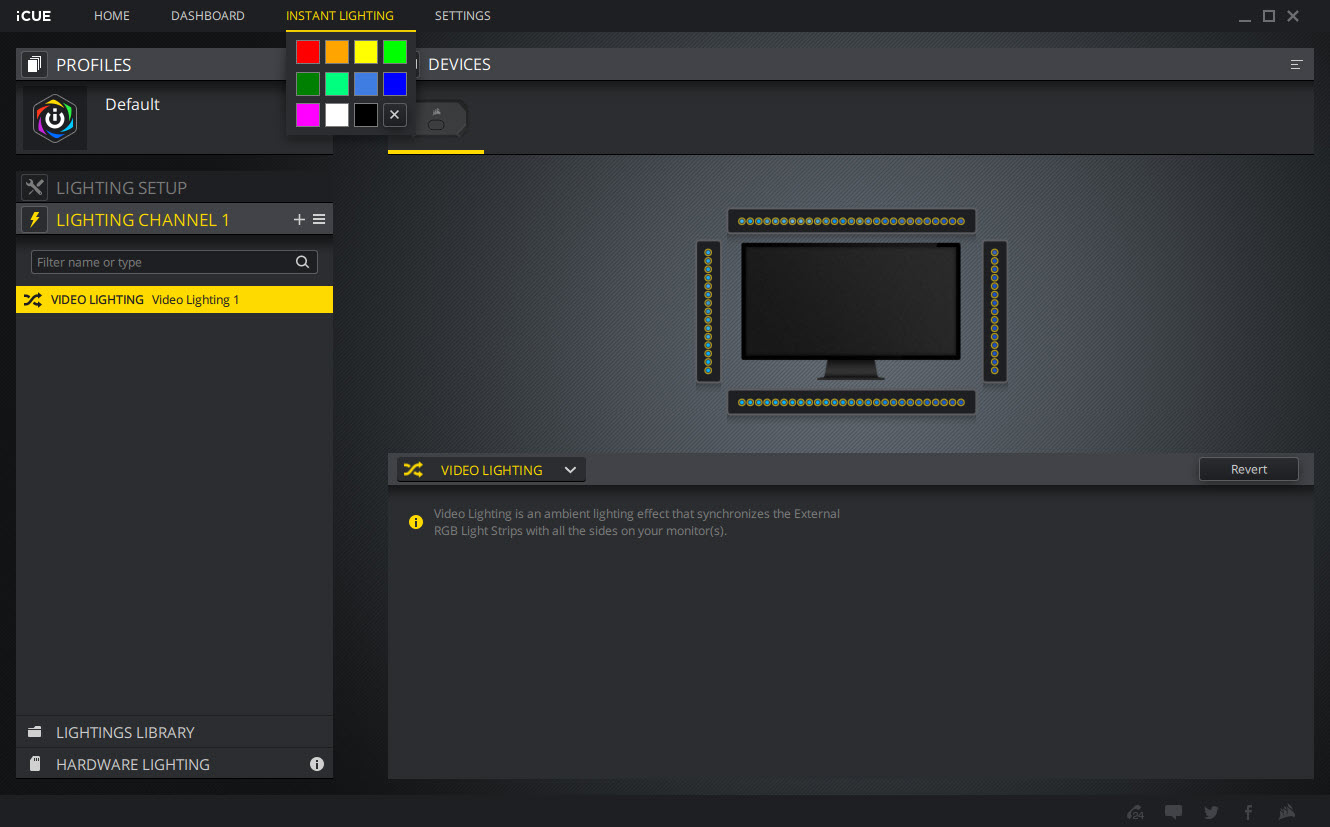Click the Revert button

pyautogui.click(x=1249, y=469)
